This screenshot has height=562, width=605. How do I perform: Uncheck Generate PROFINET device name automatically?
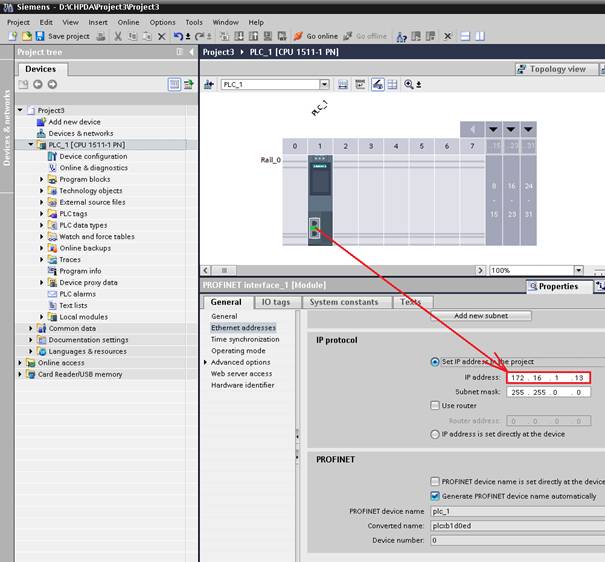tap(434, 495)
